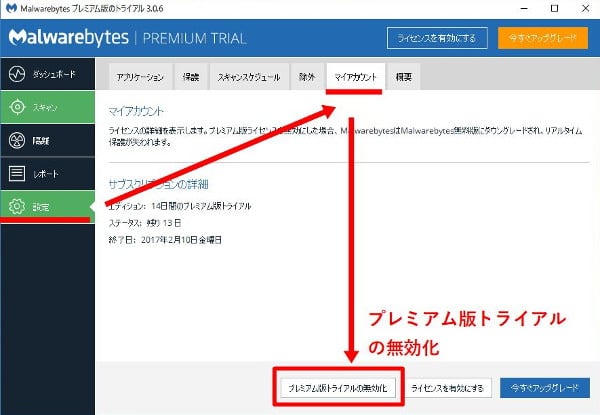Click the Malwarebytes logo in the header
The image size is (600, 415).
(x=70, y=38)
